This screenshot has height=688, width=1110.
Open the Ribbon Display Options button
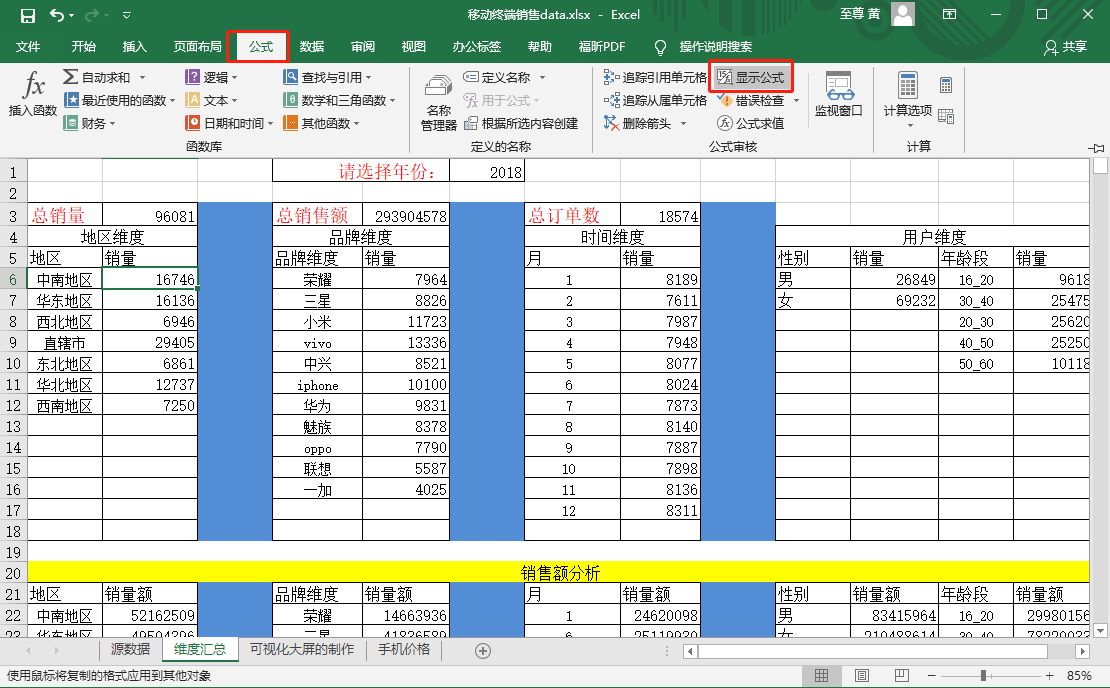click(x=949, y=14)
